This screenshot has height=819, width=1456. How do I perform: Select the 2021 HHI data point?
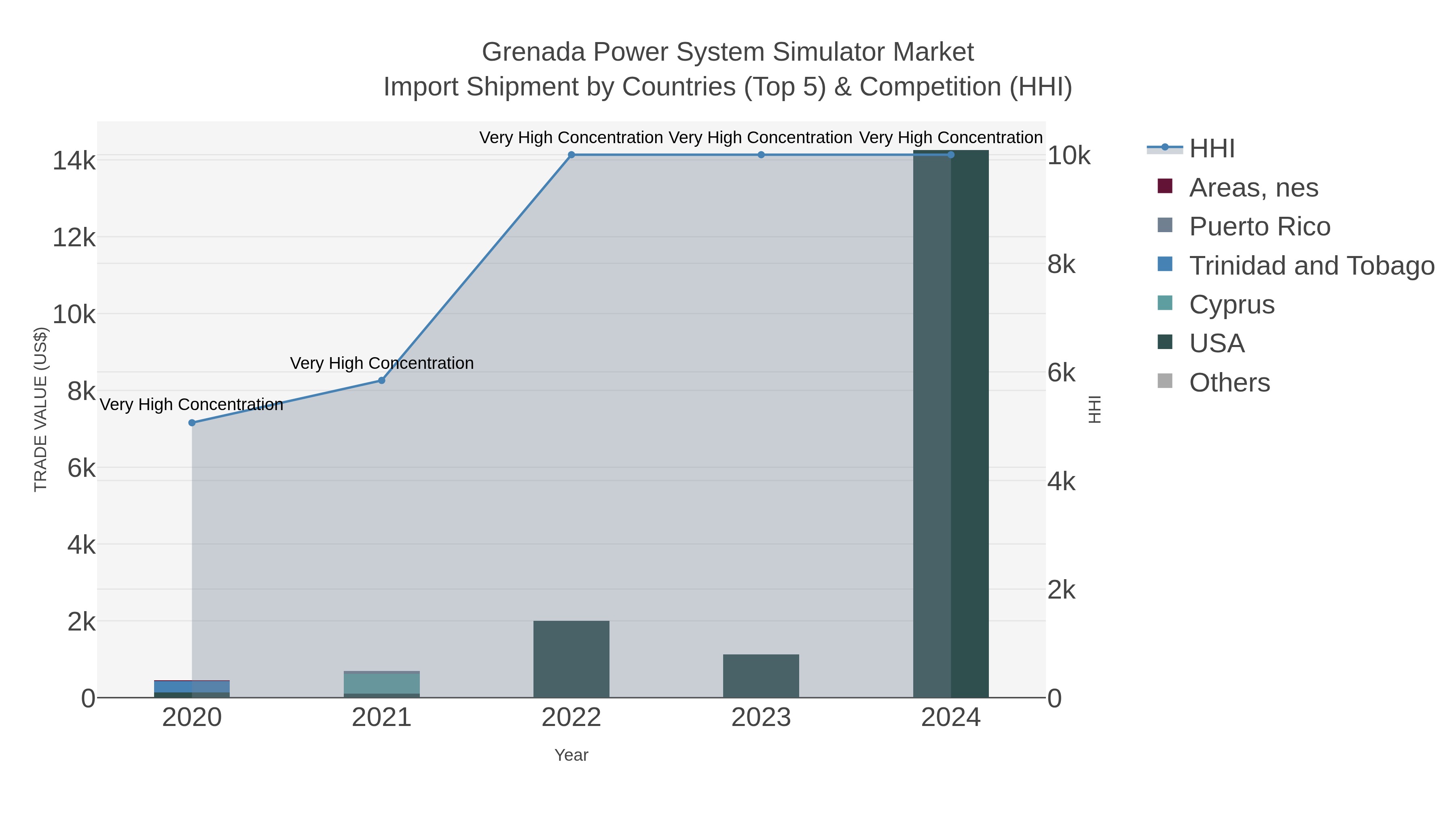point(381,381)
